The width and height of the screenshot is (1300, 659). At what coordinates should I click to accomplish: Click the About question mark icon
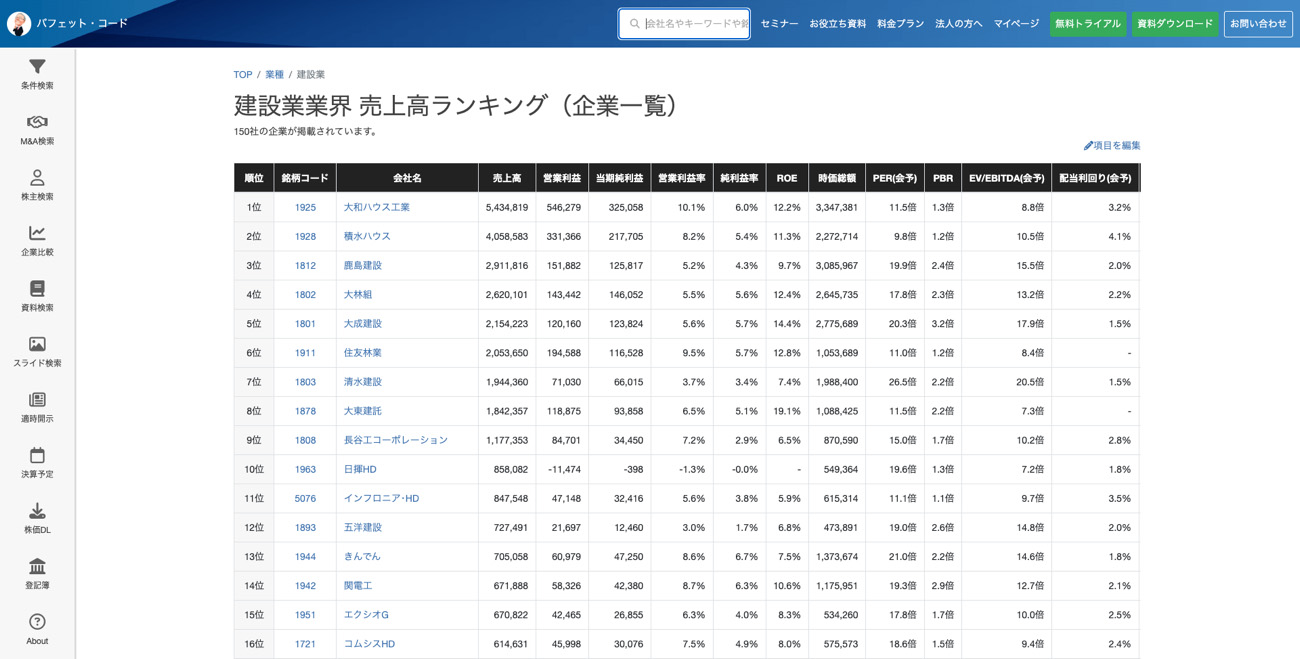(x=37, y=622)
